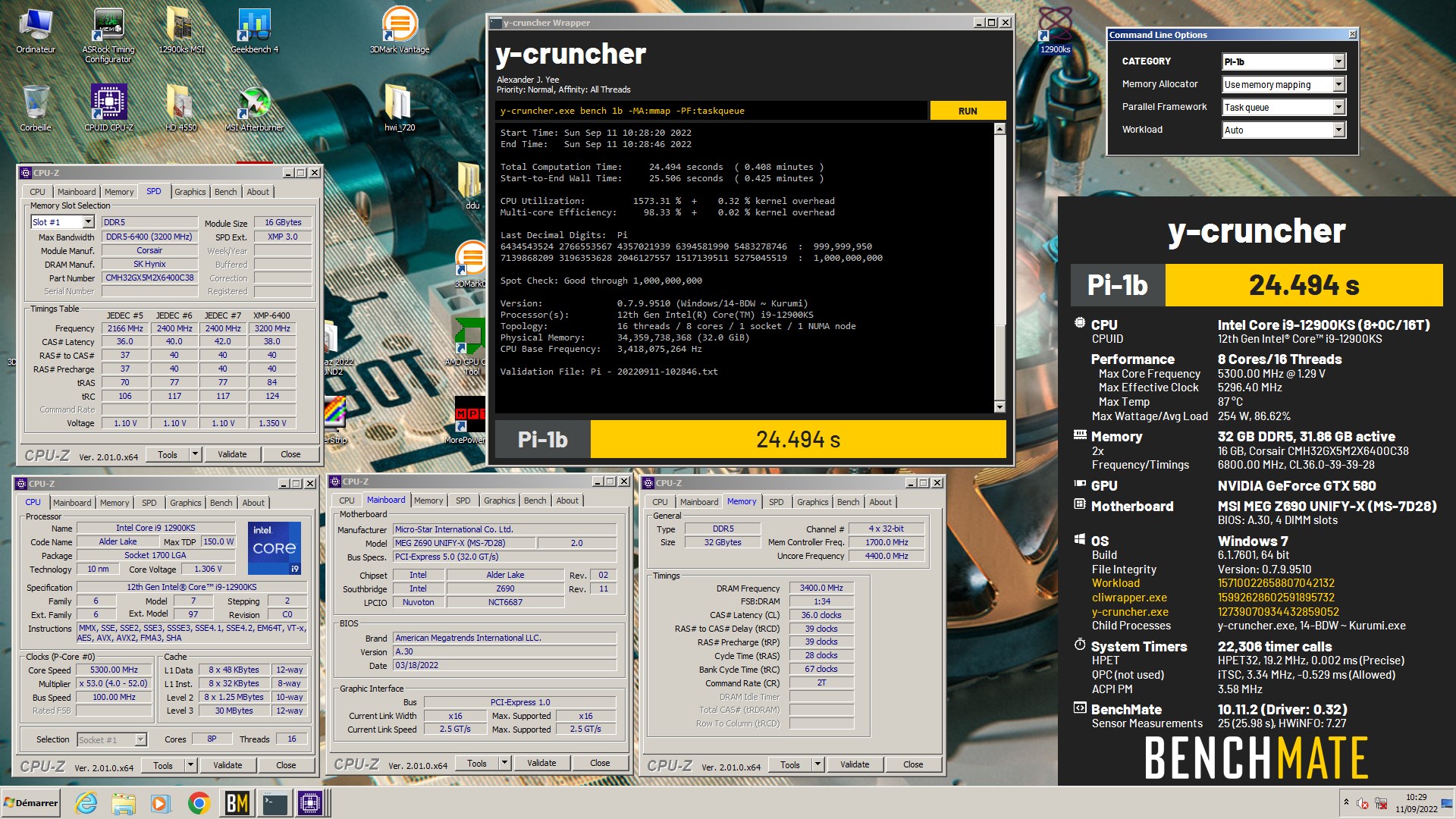Screen dimensions: 1456x819
Task: Open the 12900ks MSI folder
Action: point(181,32)
